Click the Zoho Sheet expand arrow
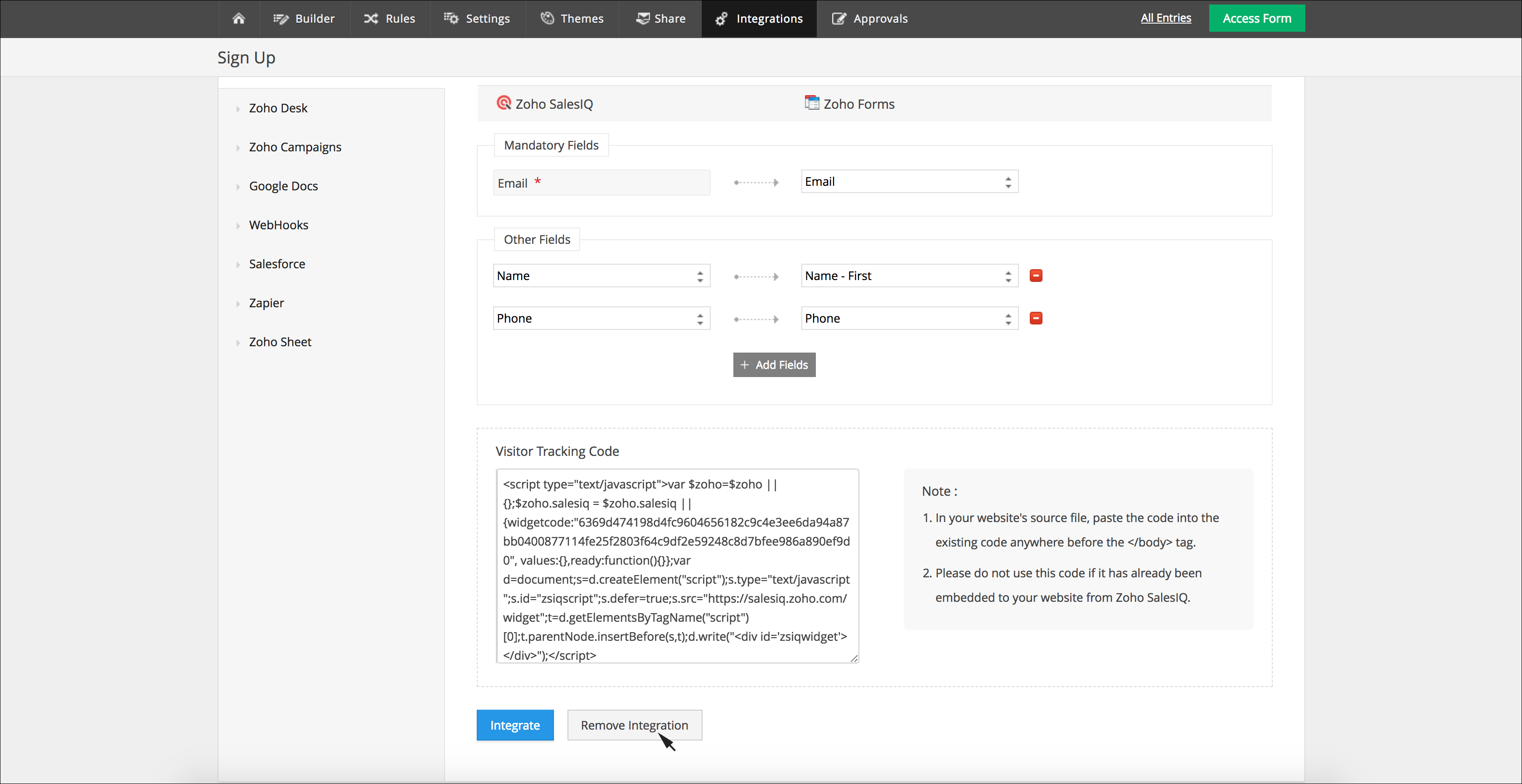The image size is (1522, 784). click(x=238, y=343)
